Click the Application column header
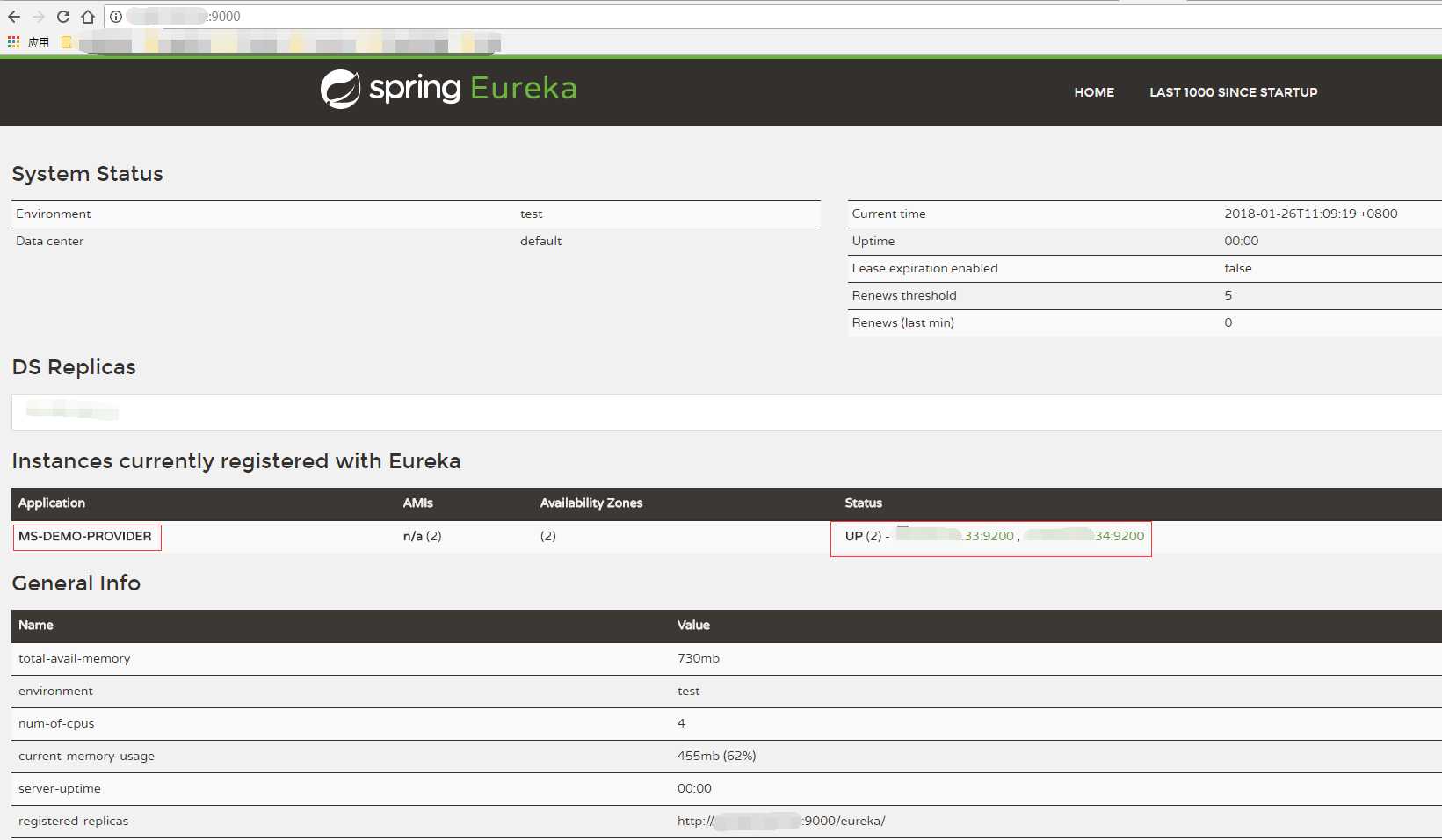The image size is (1442, 840). (52, 503)
